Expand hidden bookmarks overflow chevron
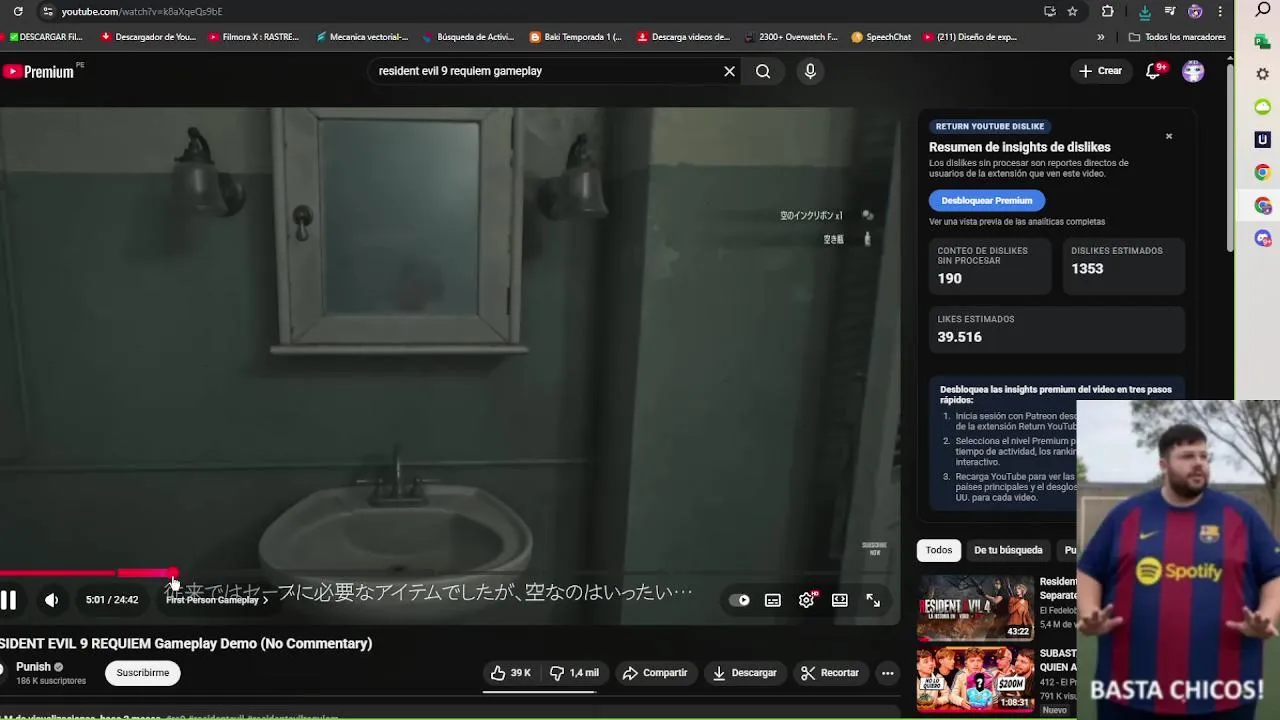 pos(1101,37)
